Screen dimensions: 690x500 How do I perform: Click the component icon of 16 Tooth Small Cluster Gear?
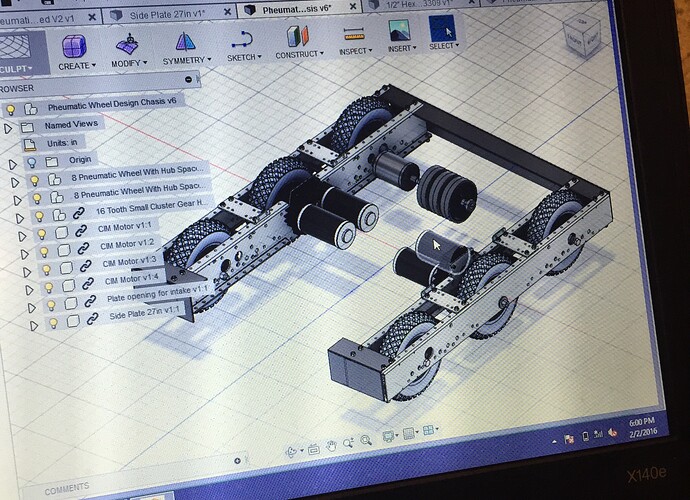coord(59,215)
